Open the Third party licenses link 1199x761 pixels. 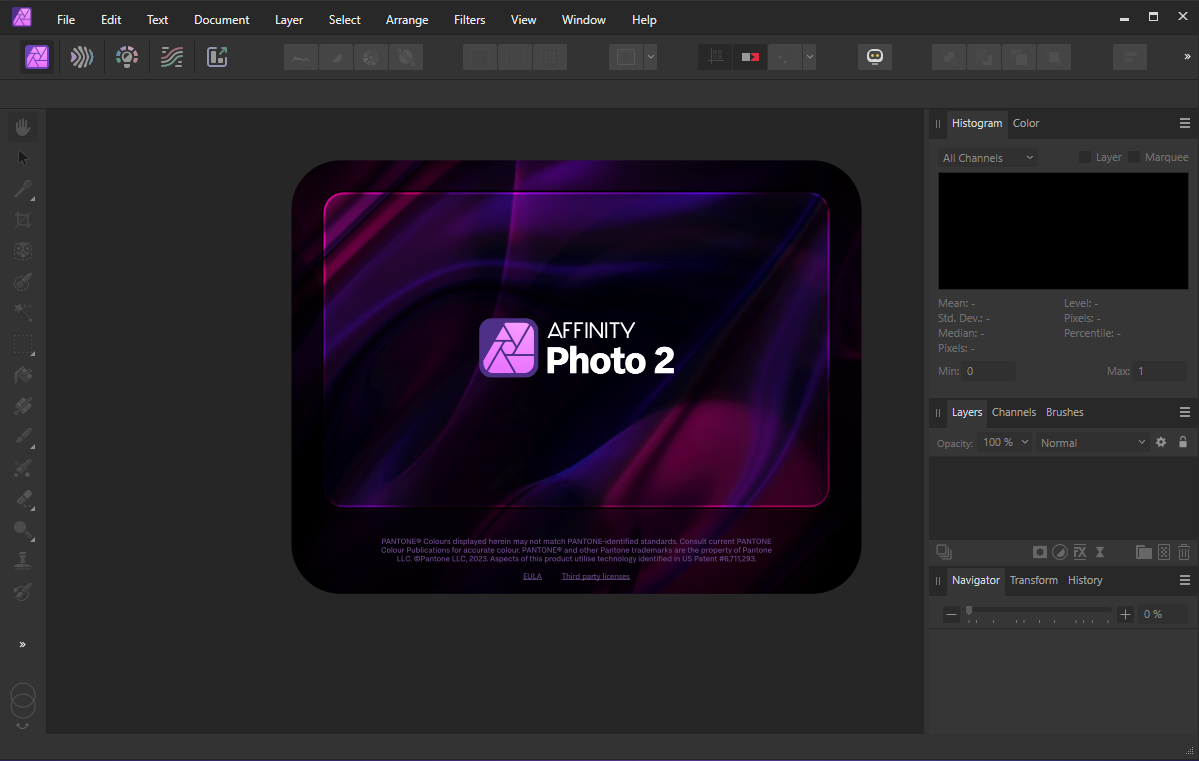click(x=596, y=577)
